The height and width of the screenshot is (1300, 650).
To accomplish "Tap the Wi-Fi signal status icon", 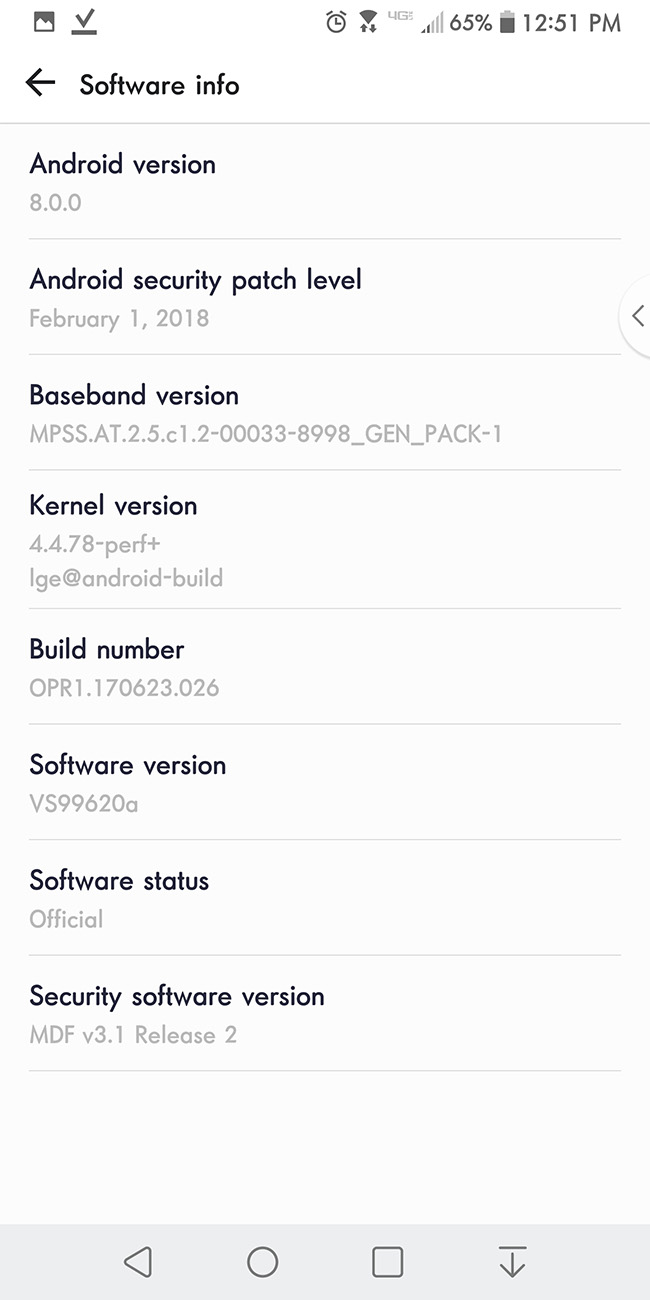I will coord(368,22).
